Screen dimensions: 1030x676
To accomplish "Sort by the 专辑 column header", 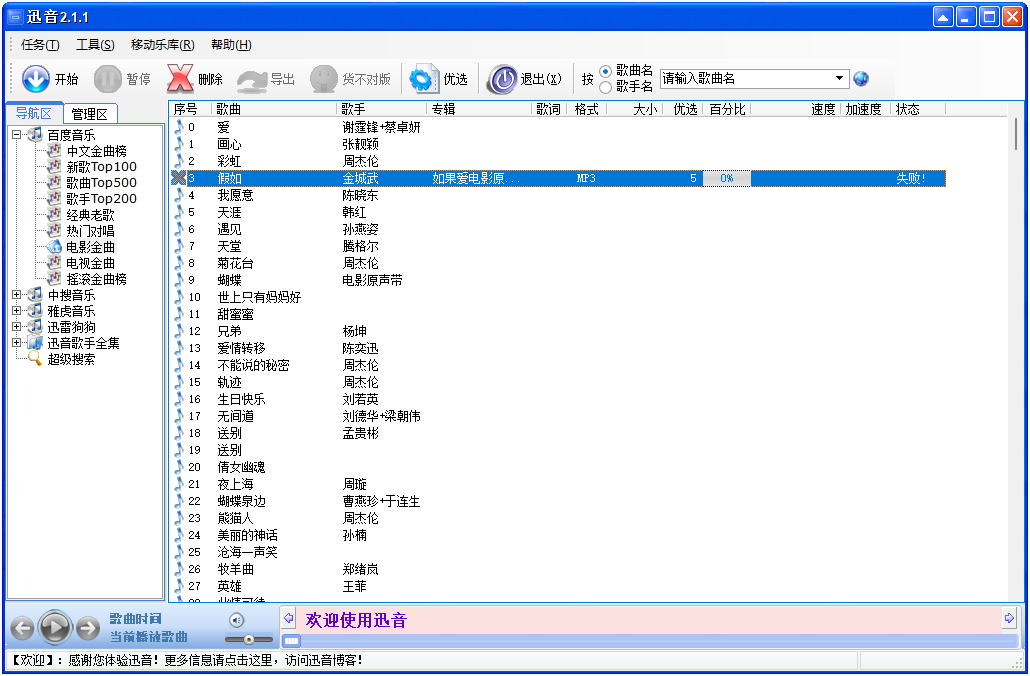I will pos(479,109).
